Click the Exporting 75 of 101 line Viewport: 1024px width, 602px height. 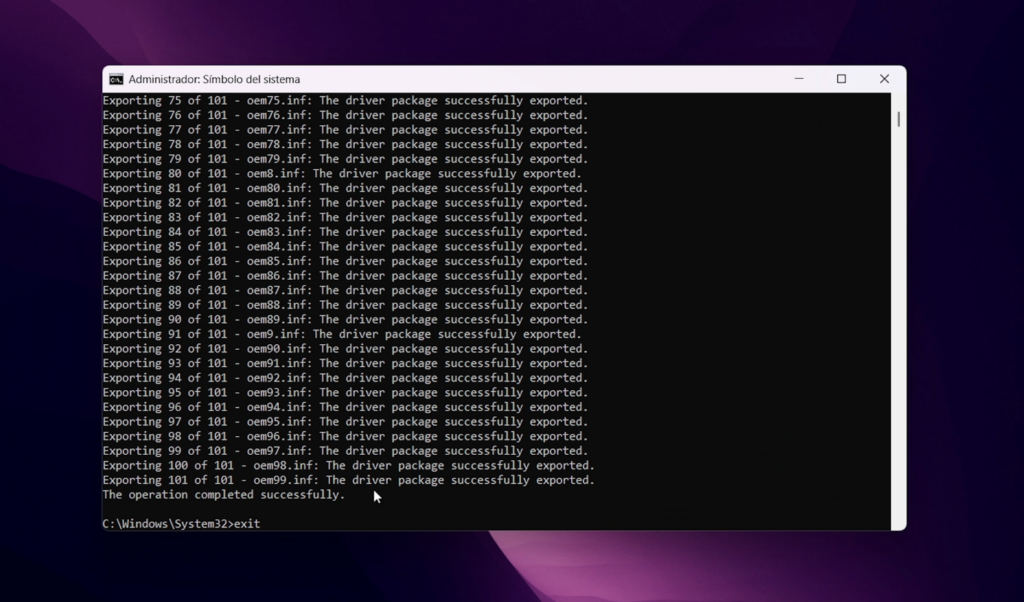coord(345,101)
